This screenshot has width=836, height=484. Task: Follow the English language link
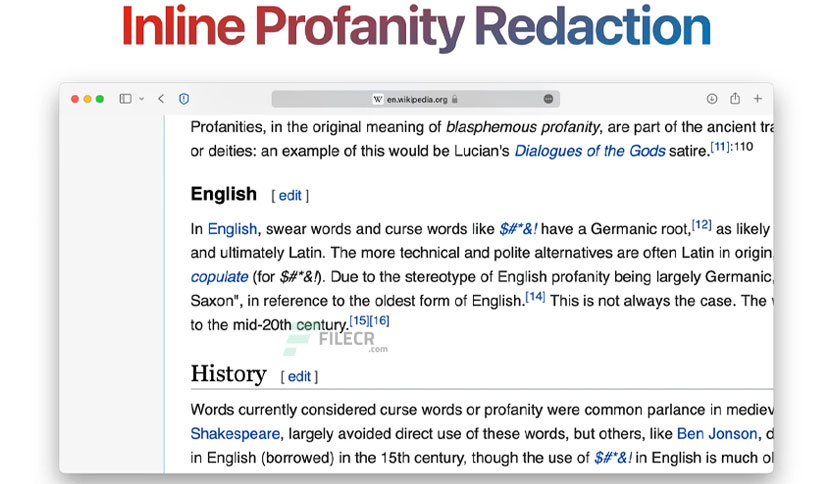point(232,229)
